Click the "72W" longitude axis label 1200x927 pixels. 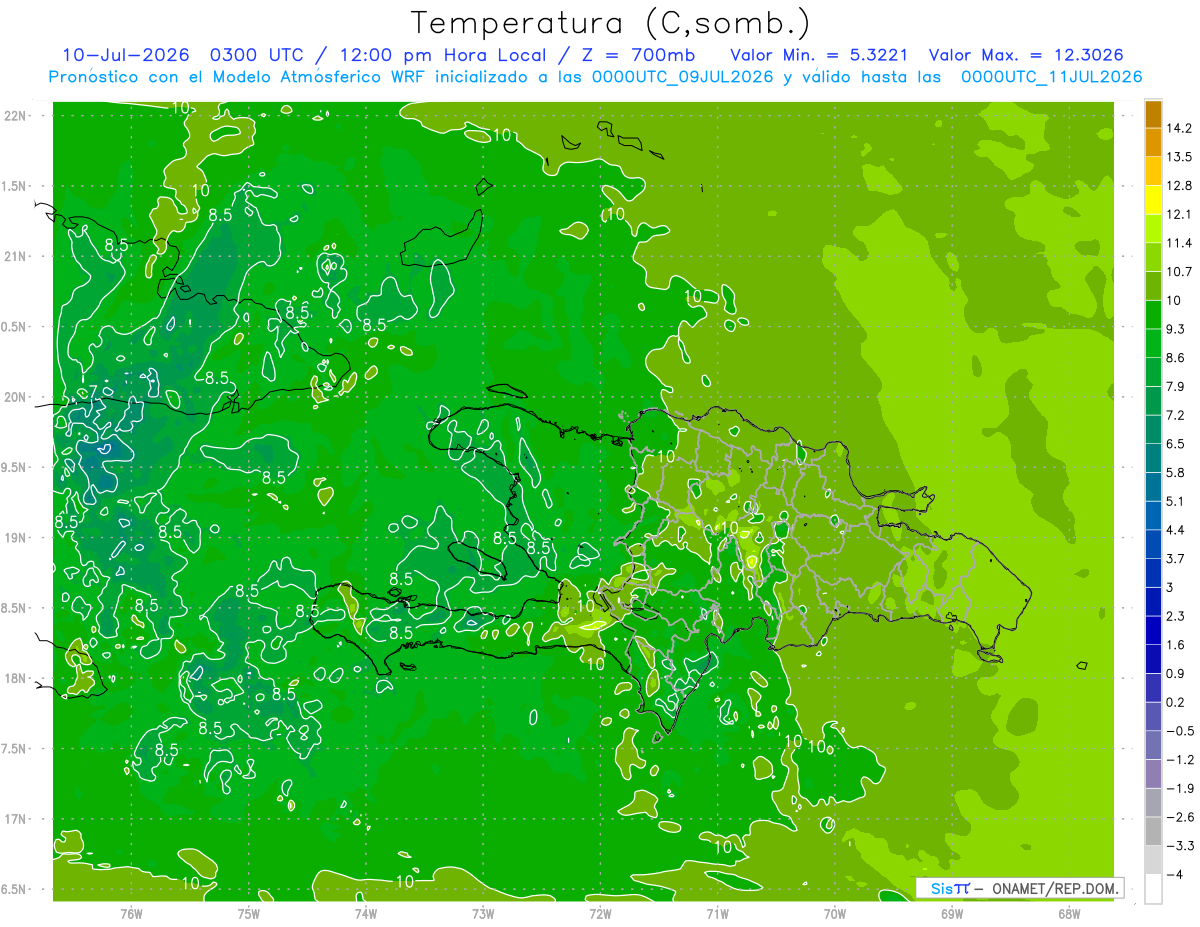tap(600, 915)
